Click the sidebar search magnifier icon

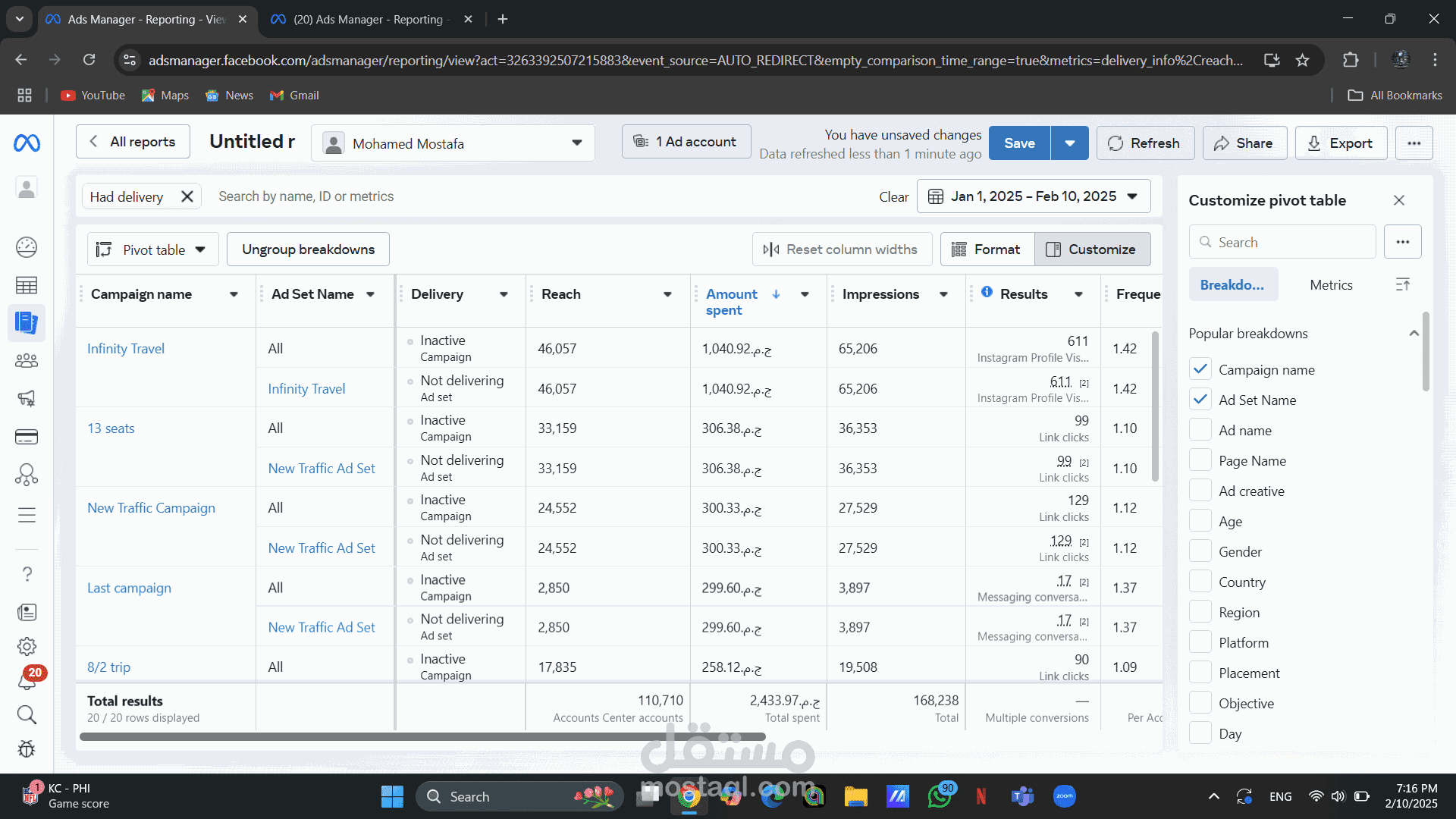[27, 714]
